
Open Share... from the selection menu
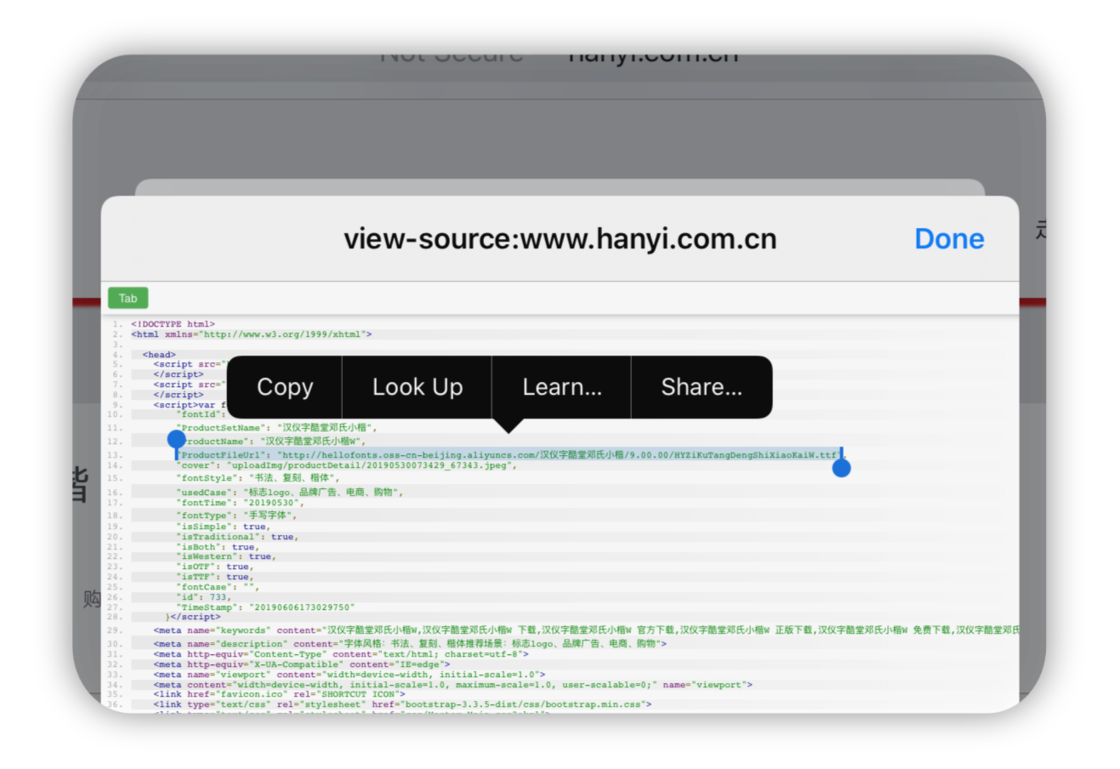(701, 388)
